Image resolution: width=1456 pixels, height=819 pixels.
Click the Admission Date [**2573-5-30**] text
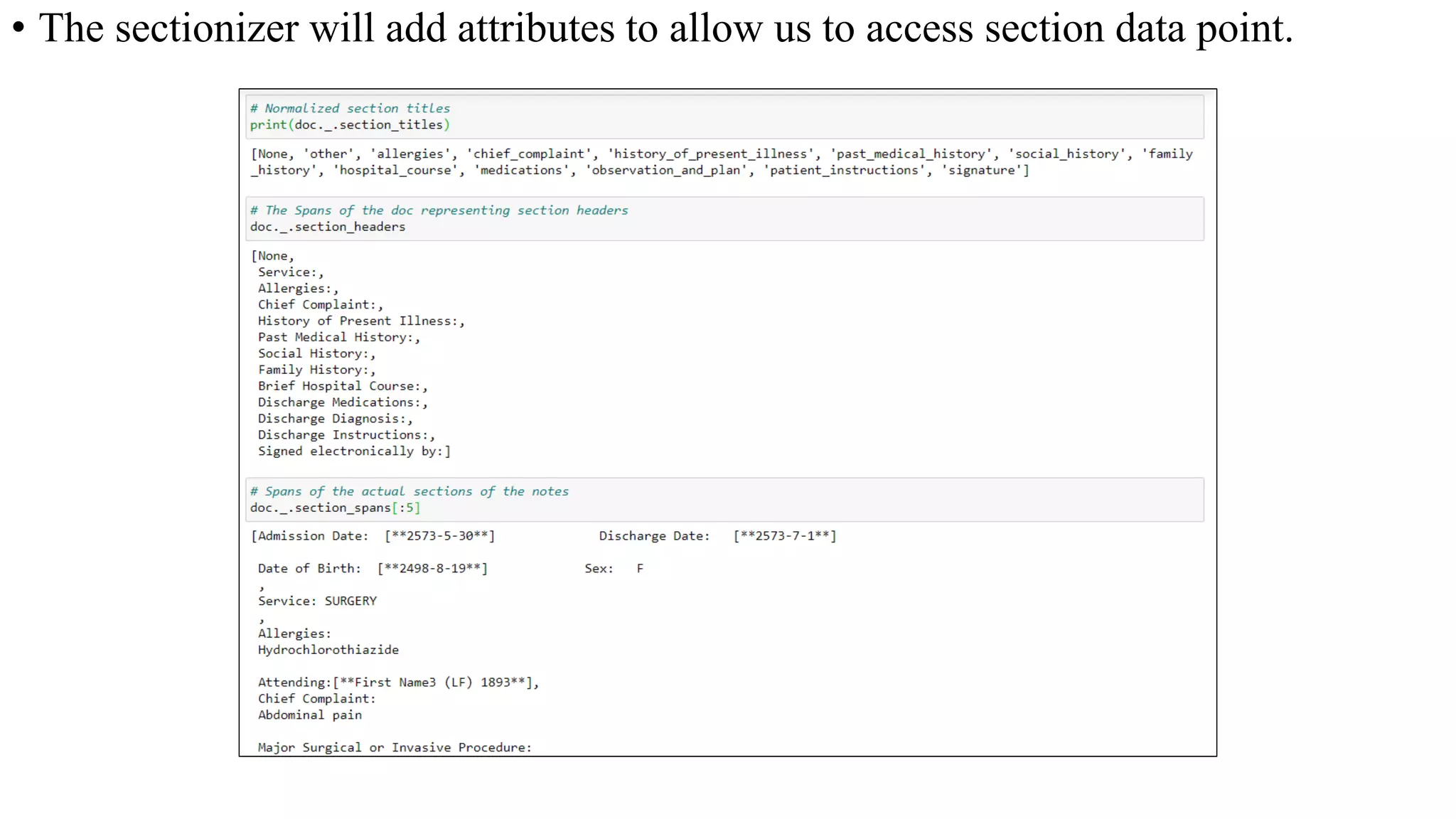click(x=373, y=536)
